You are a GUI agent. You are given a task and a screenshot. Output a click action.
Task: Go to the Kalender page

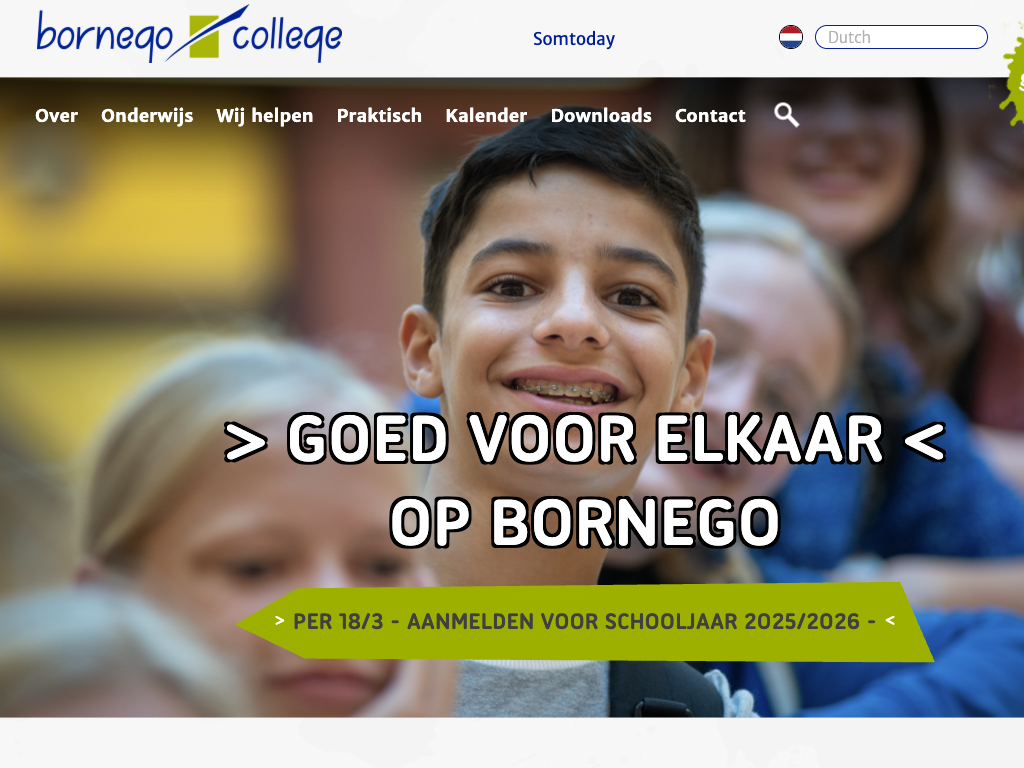point(486,116)
